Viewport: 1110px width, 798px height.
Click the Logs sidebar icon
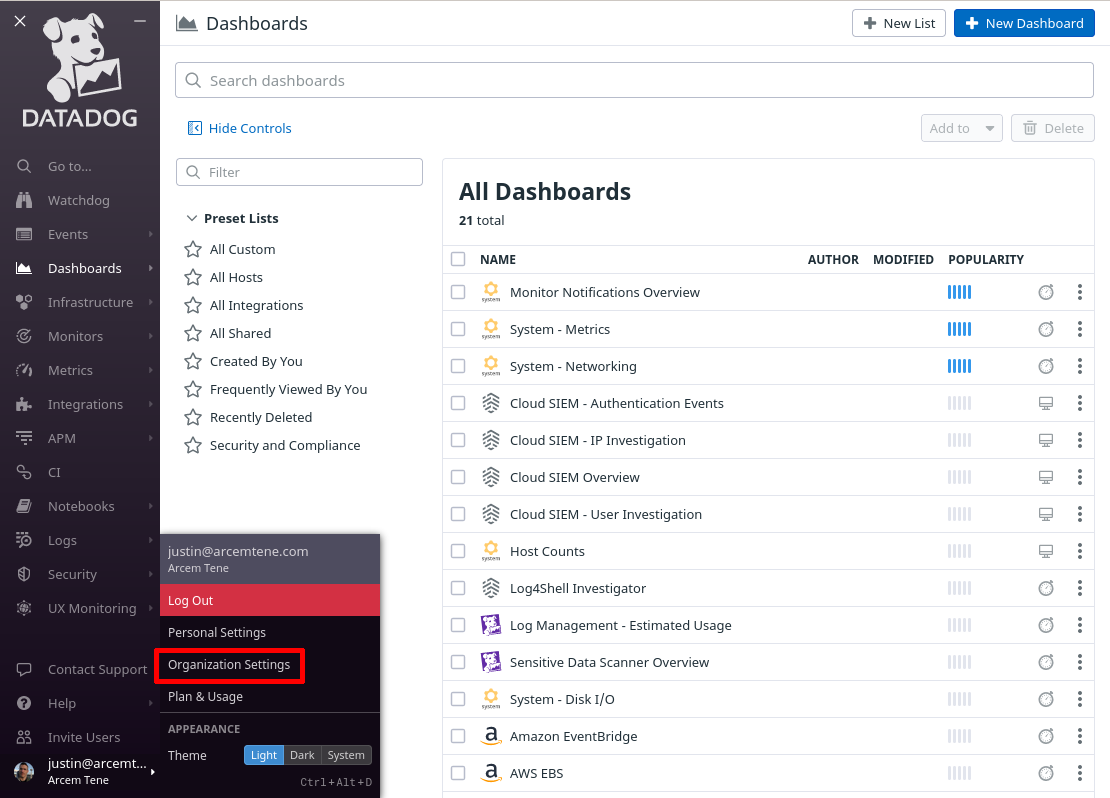click(x=24, y=540)
